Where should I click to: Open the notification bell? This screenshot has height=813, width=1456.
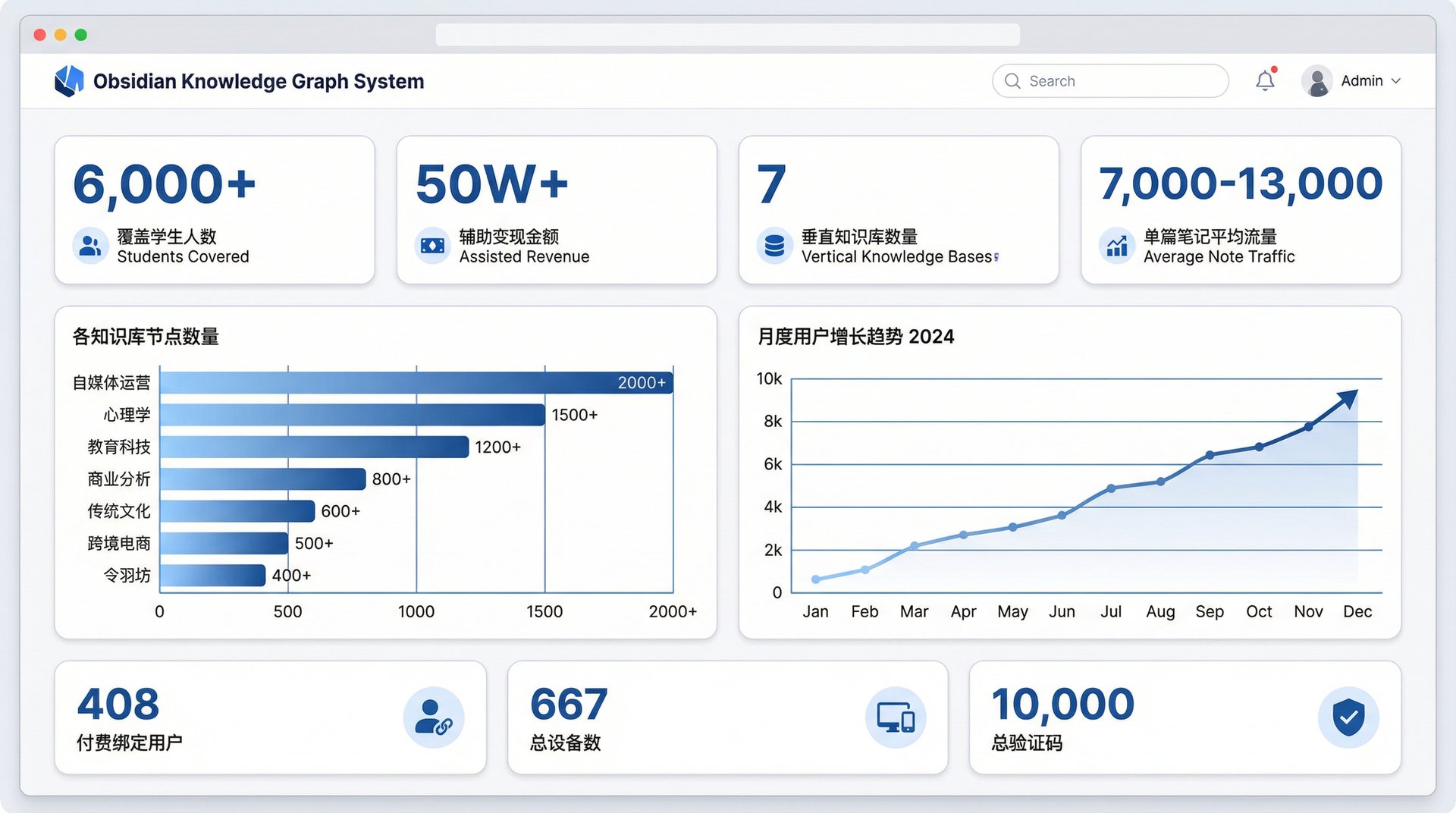[1264, 80]
